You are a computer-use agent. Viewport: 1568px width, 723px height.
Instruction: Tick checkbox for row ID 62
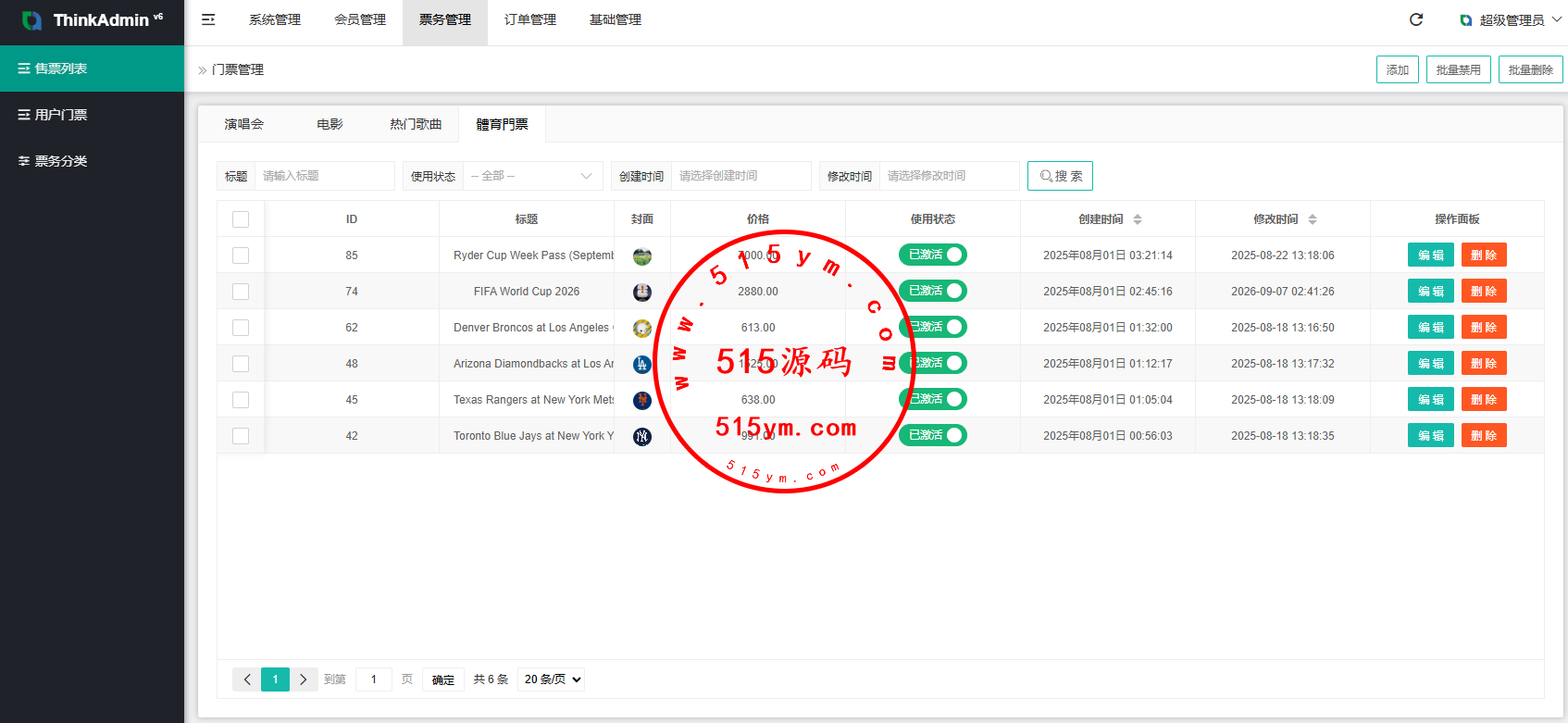click(x=241, y=328)
